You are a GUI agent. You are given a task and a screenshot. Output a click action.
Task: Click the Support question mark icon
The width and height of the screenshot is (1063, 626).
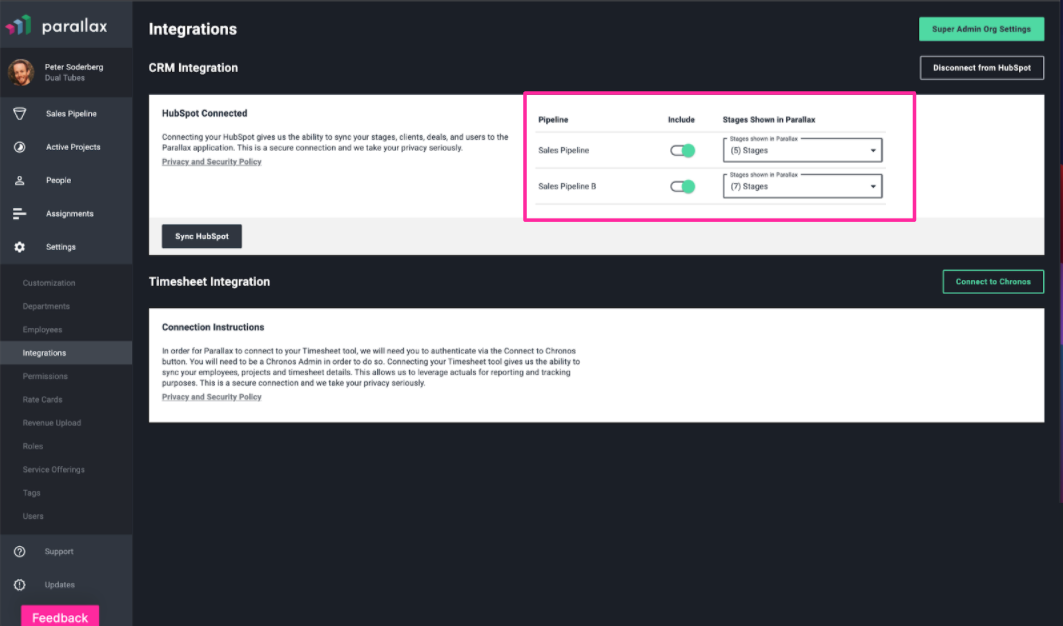(20, 551)
